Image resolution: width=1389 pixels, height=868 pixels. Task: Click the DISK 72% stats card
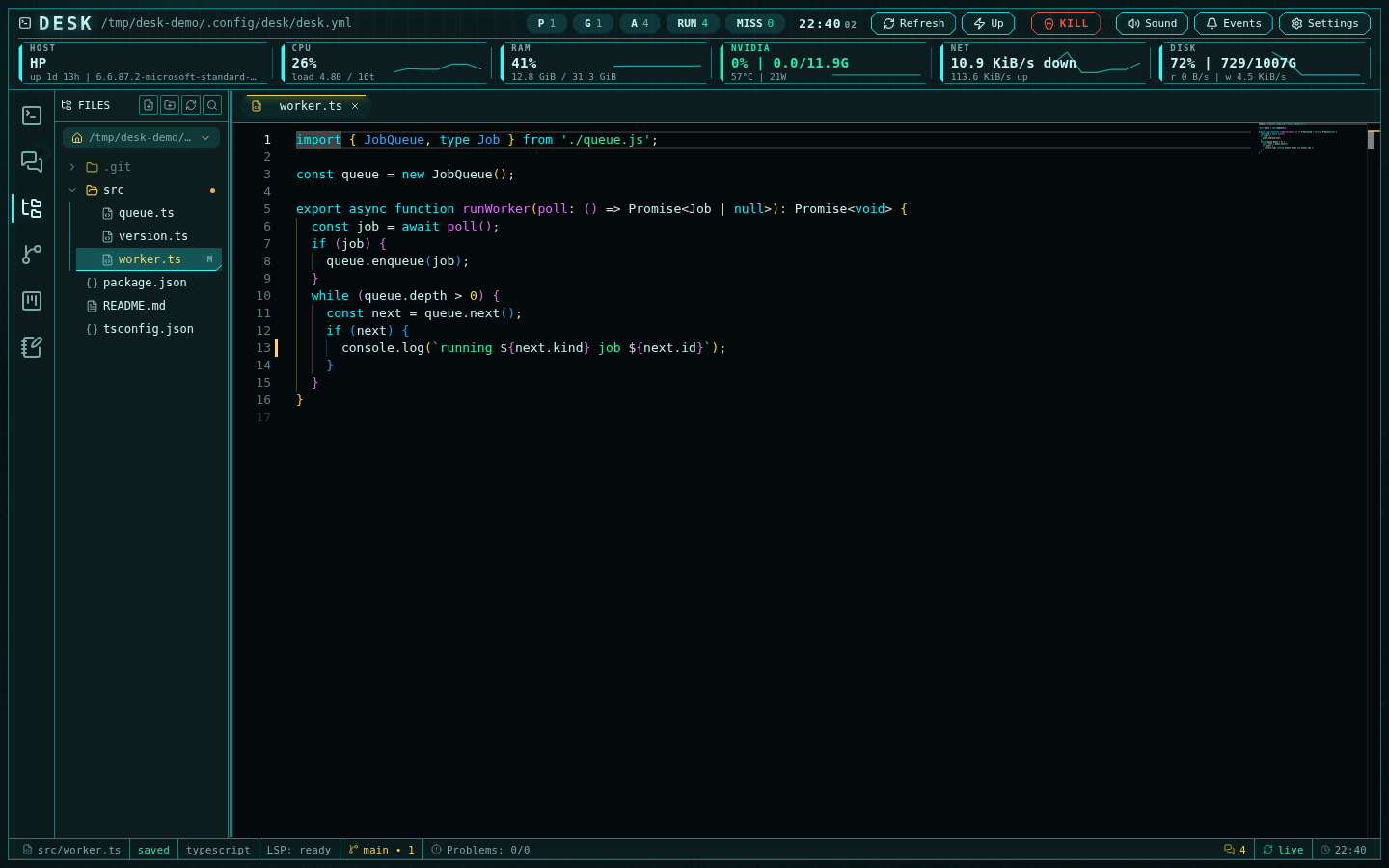pos(1265,63)
